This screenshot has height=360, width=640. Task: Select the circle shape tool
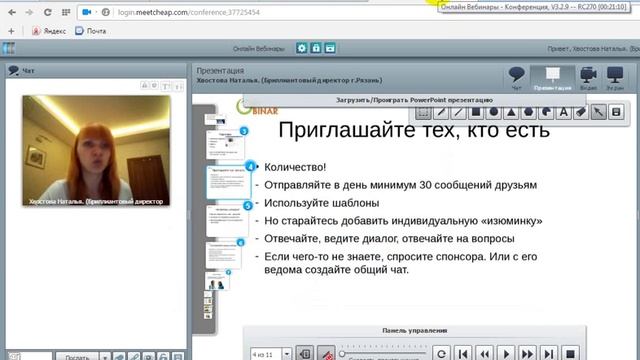(x=493, y=112)
